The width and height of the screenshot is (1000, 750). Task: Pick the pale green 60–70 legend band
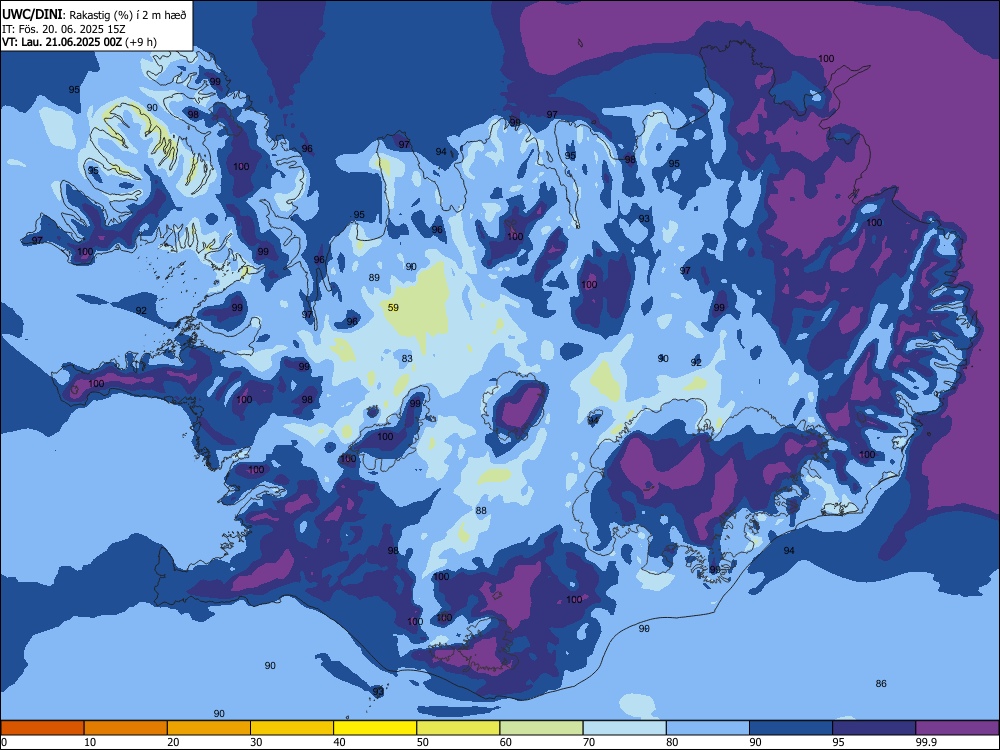tap(541, 728)
